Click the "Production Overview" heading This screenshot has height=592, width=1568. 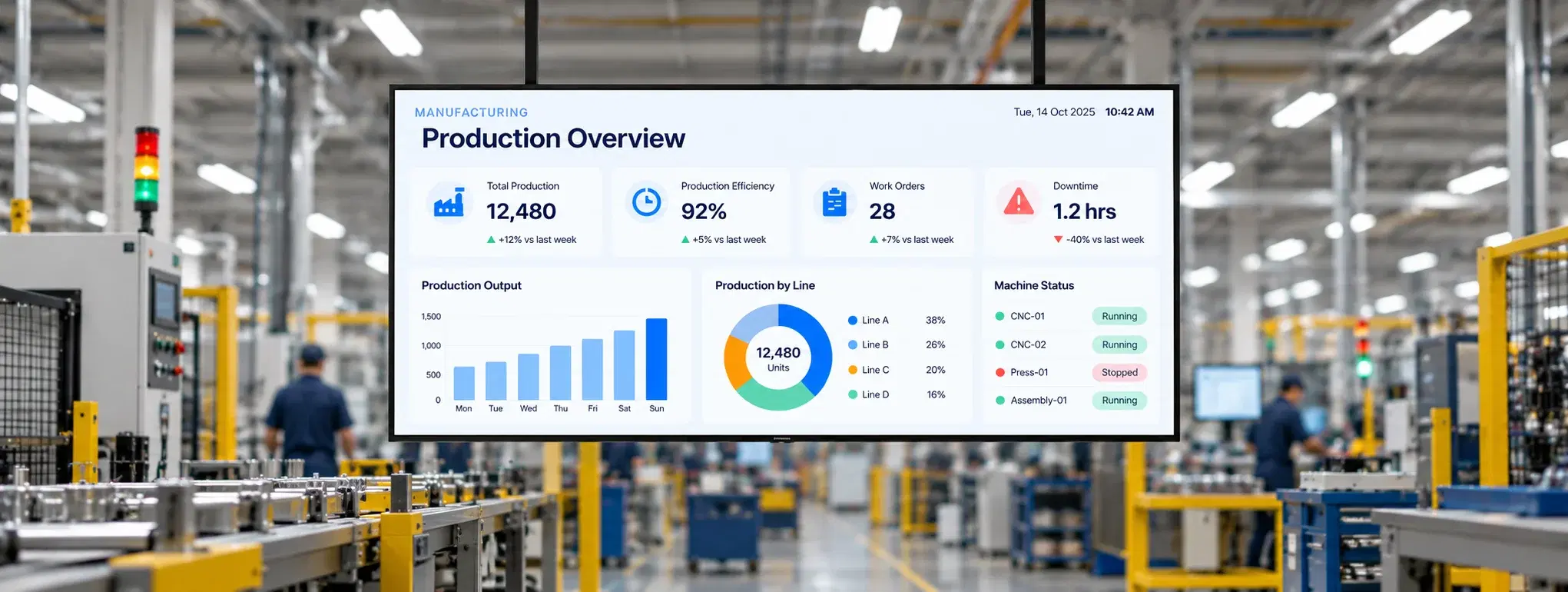pyautogui.click(x=553, y=138)
